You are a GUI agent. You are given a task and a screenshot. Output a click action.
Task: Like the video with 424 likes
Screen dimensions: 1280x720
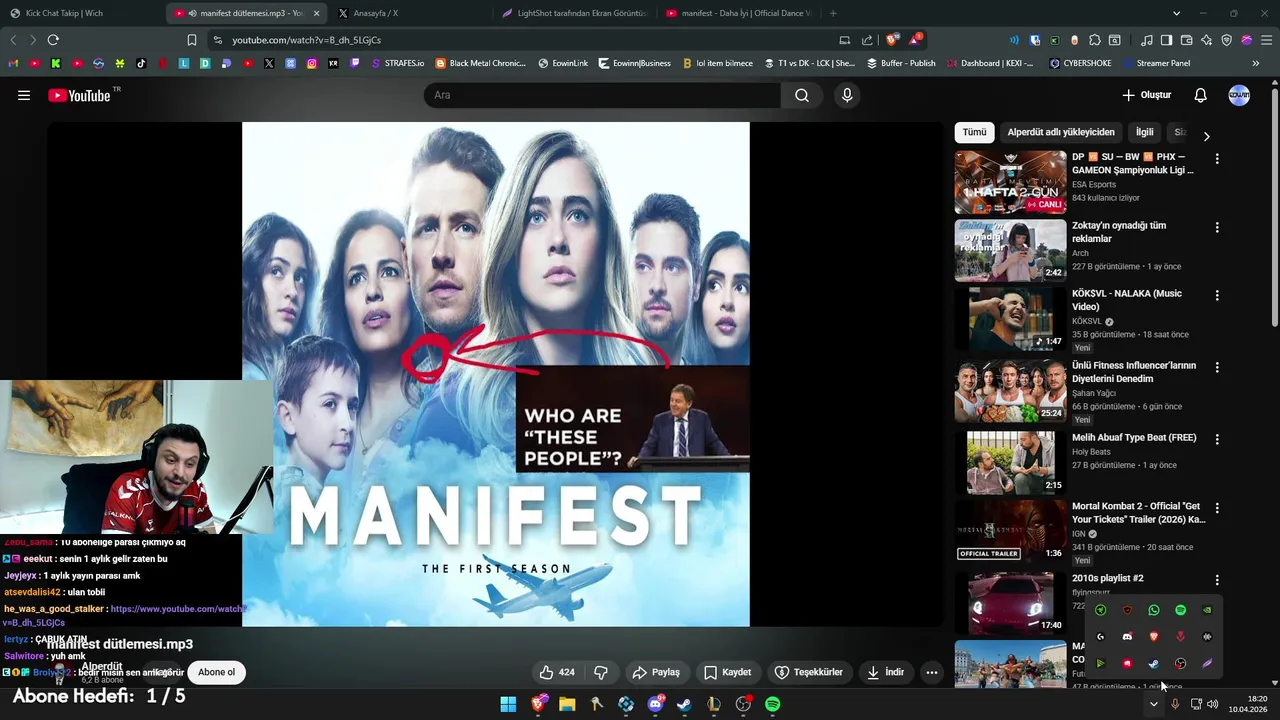tap(557, 672)
